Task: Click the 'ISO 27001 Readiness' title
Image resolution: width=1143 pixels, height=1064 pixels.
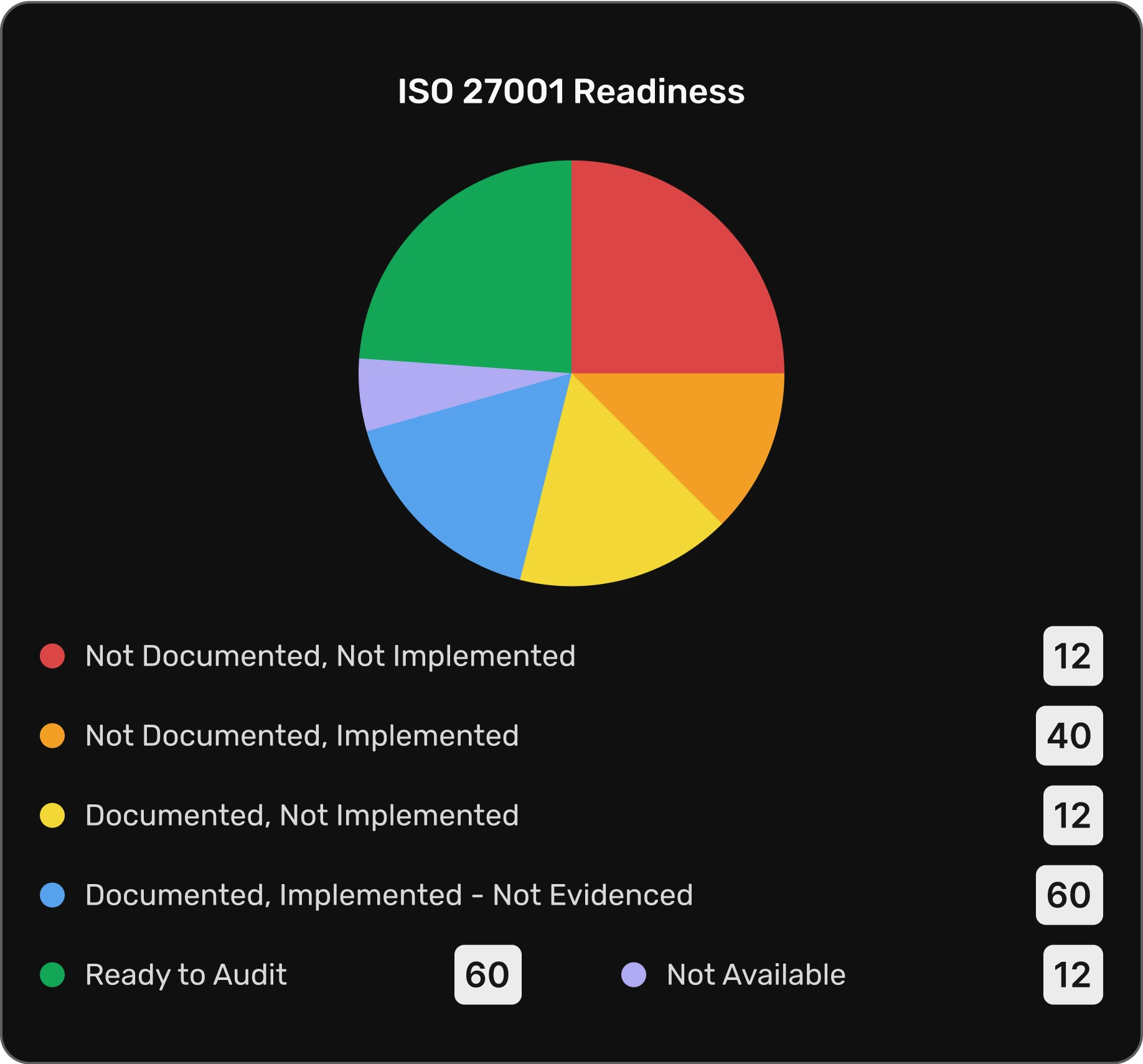Action: pyautogui.click(x=571, y=92)
